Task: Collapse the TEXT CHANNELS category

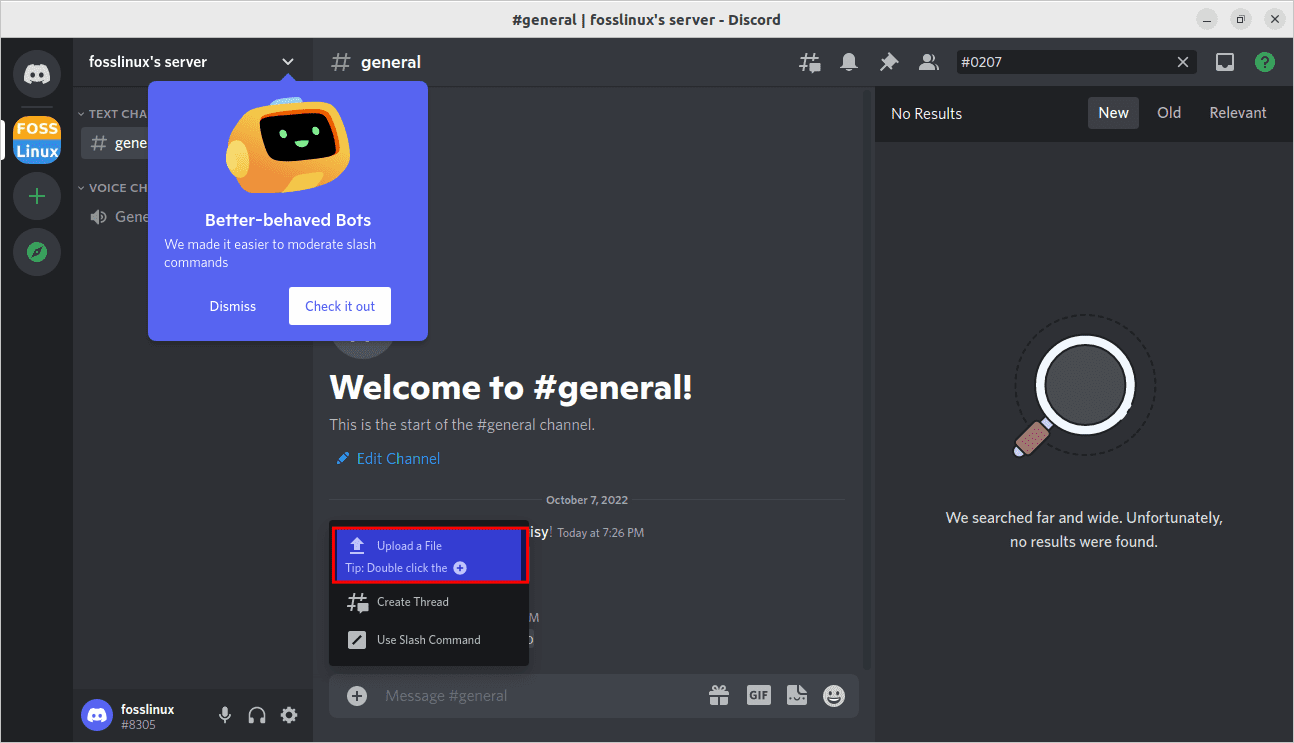Action: 113,114
